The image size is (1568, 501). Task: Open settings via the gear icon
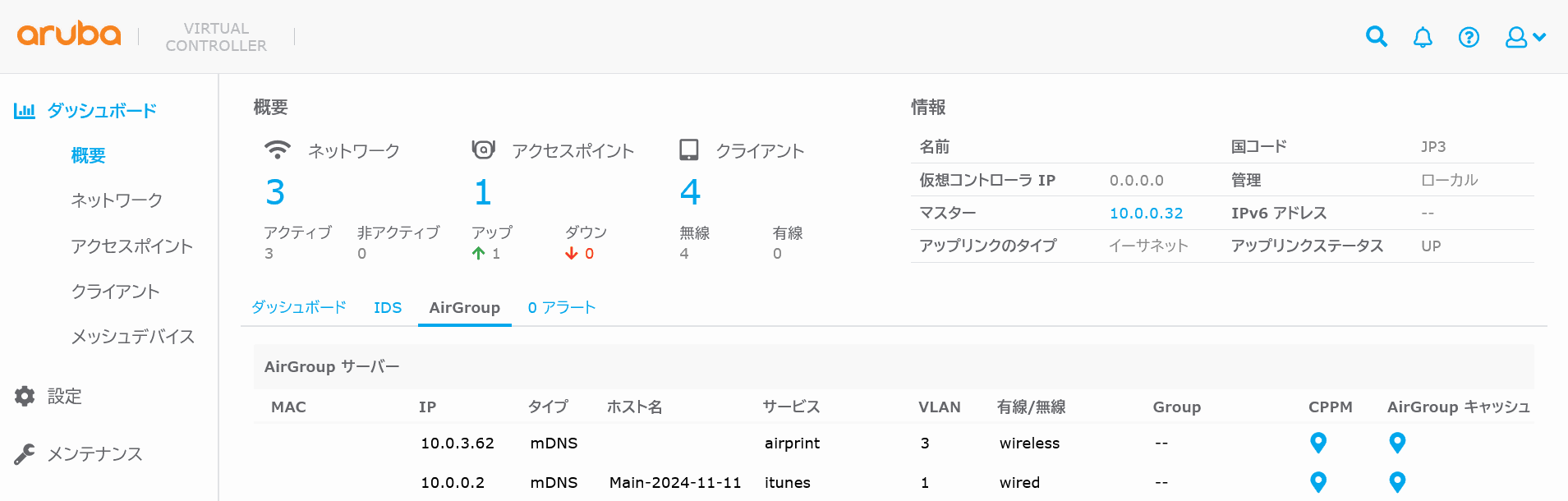24,396
